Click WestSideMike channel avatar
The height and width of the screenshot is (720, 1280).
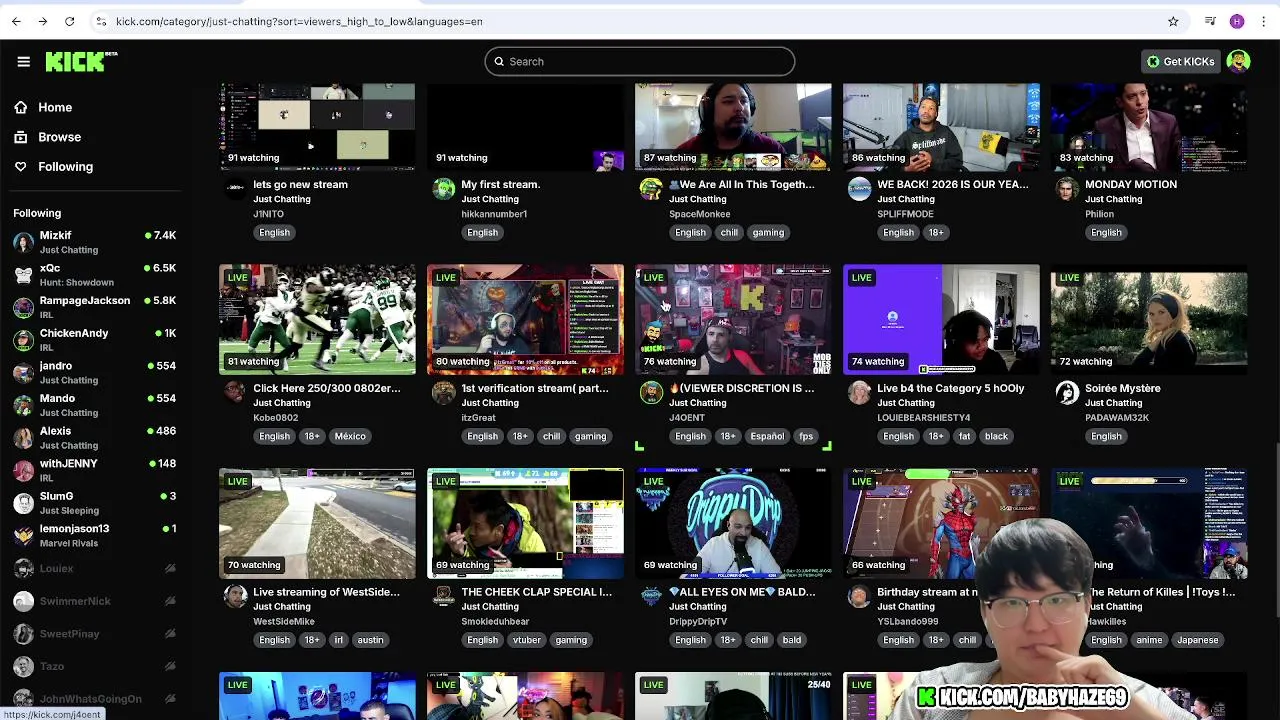point(235,595)
